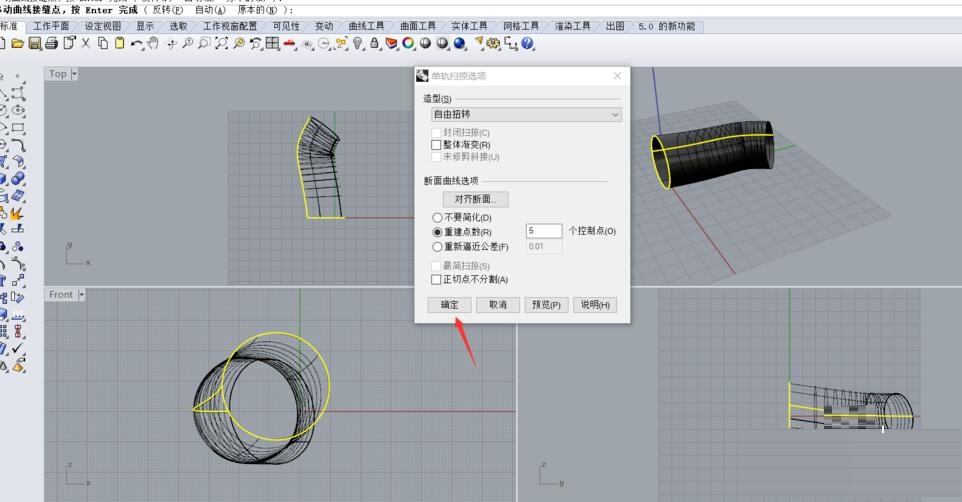Switch to the 工作平面 toolbar tab
The width and height of the screenshot is (962, 502).
click(x=51, y=26)
